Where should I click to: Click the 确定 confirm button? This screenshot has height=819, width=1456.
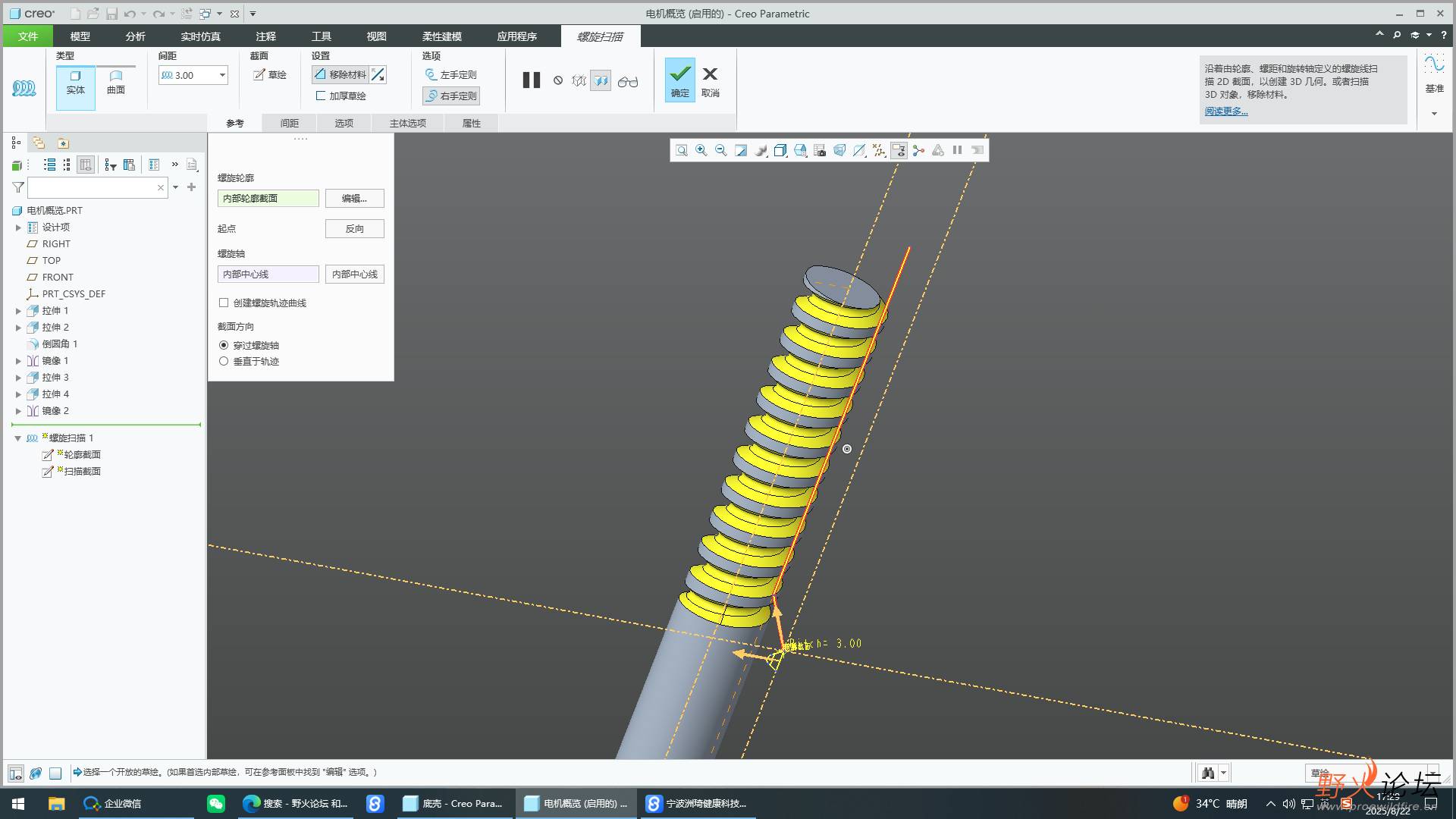(x=680, y=80)
